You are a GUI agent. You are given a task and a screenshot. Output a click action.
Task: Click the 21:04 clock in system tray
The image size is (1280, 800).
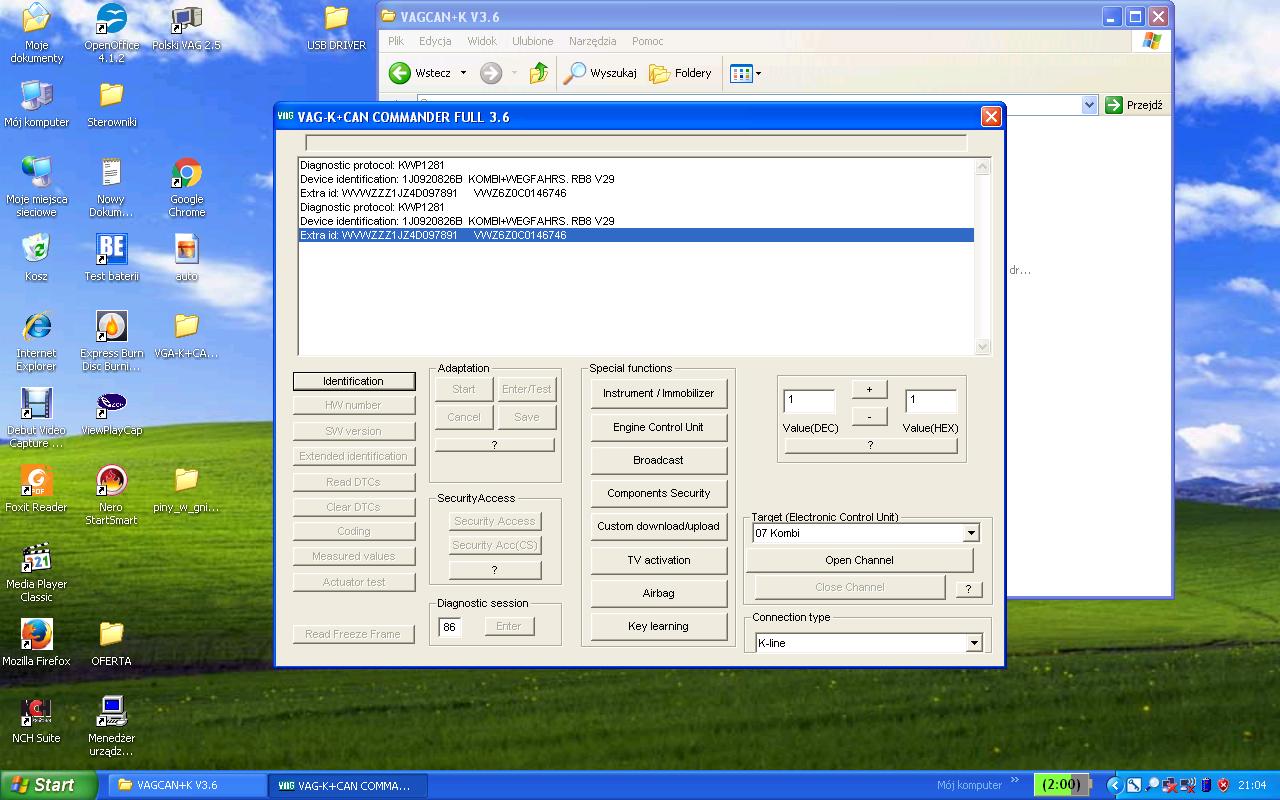(1252, 785)
